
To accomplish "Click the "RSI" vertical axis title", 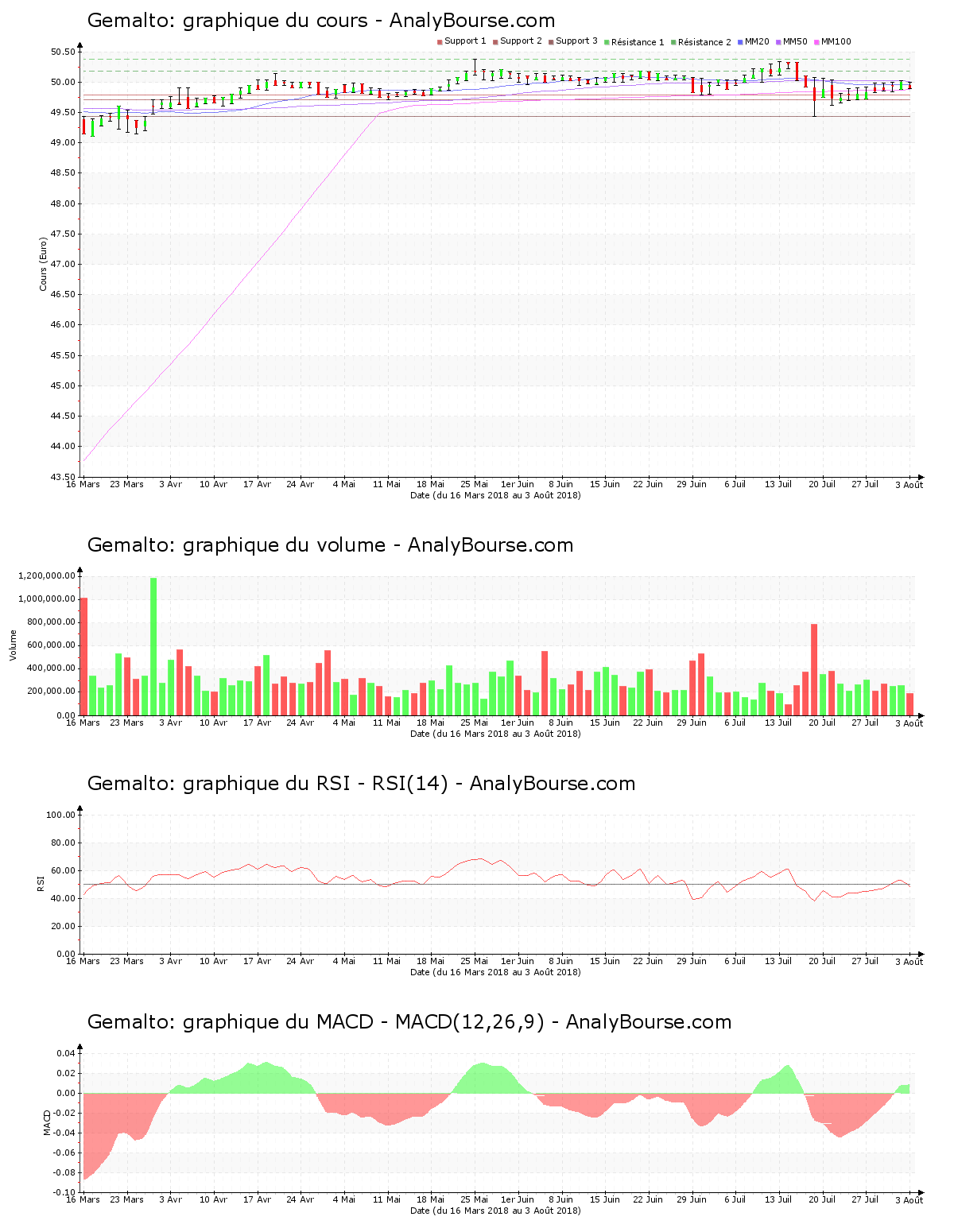I will (x=41, y=883).
